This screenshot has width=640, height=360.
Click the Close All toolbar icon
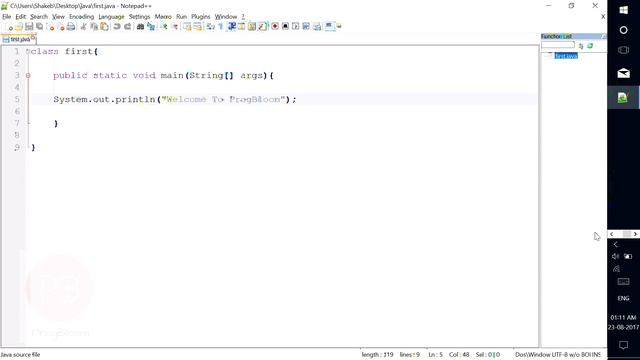coord(61,27)
